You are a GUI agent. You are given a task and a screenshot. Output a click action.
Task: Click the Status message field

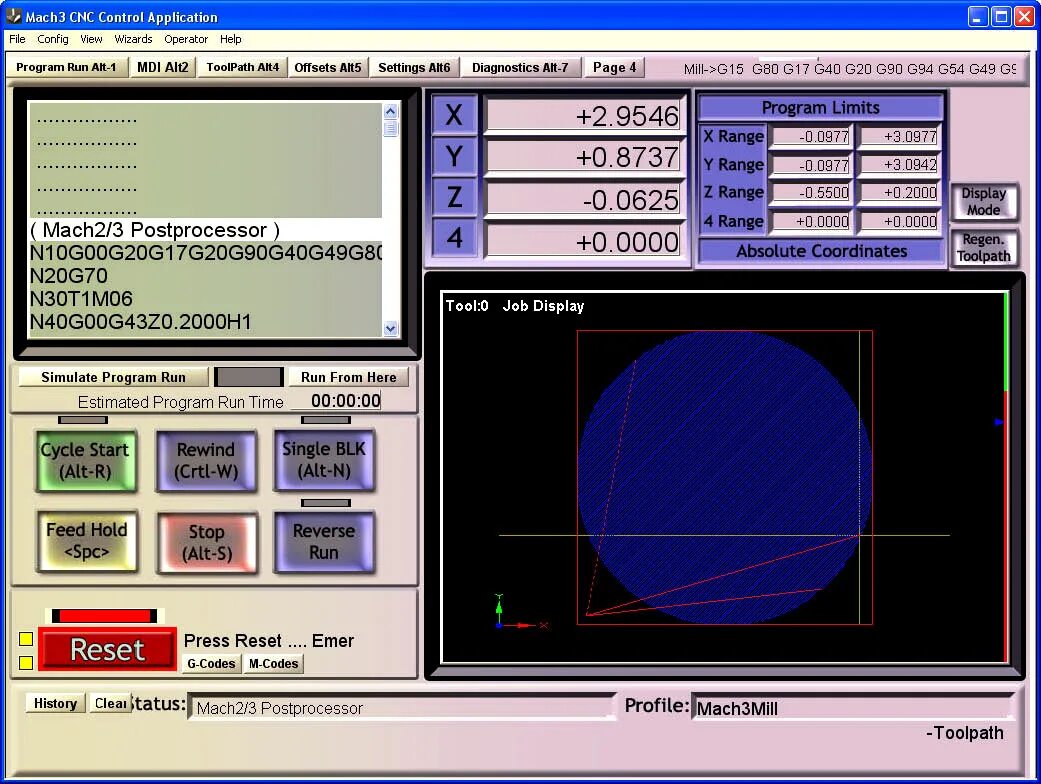402,708
